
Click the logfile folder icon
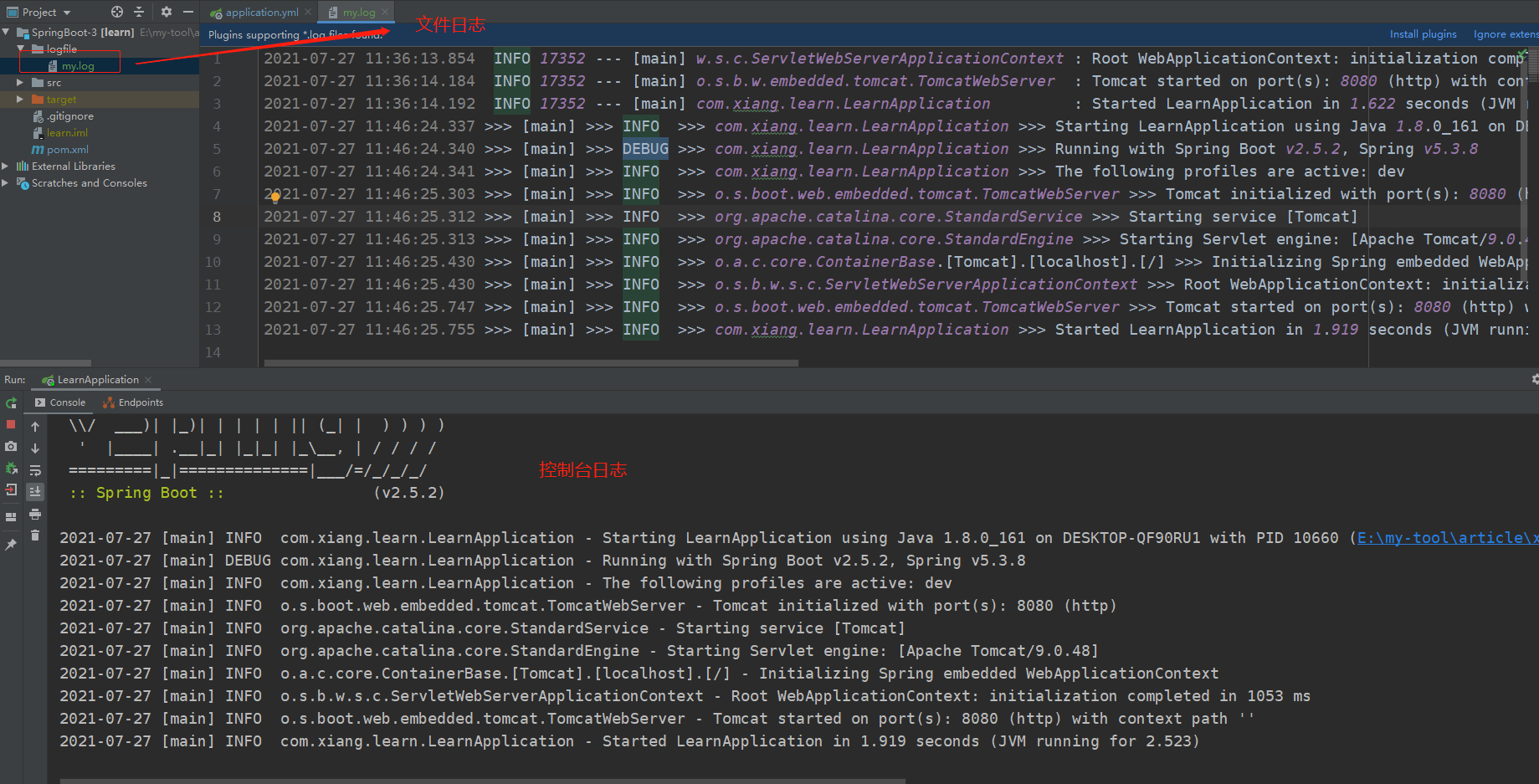[x=38, y=49]
